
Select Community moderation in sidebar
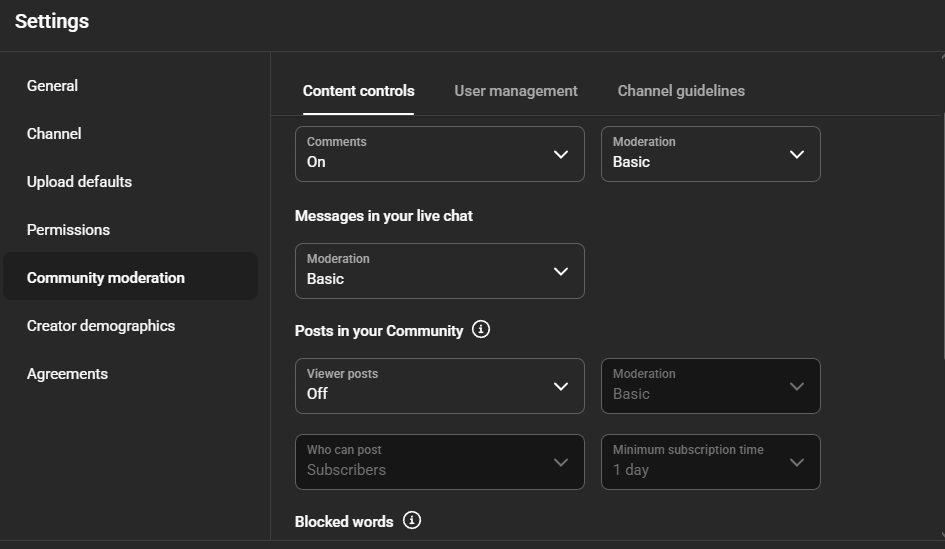pyautogui.click(x=130, y=276)
